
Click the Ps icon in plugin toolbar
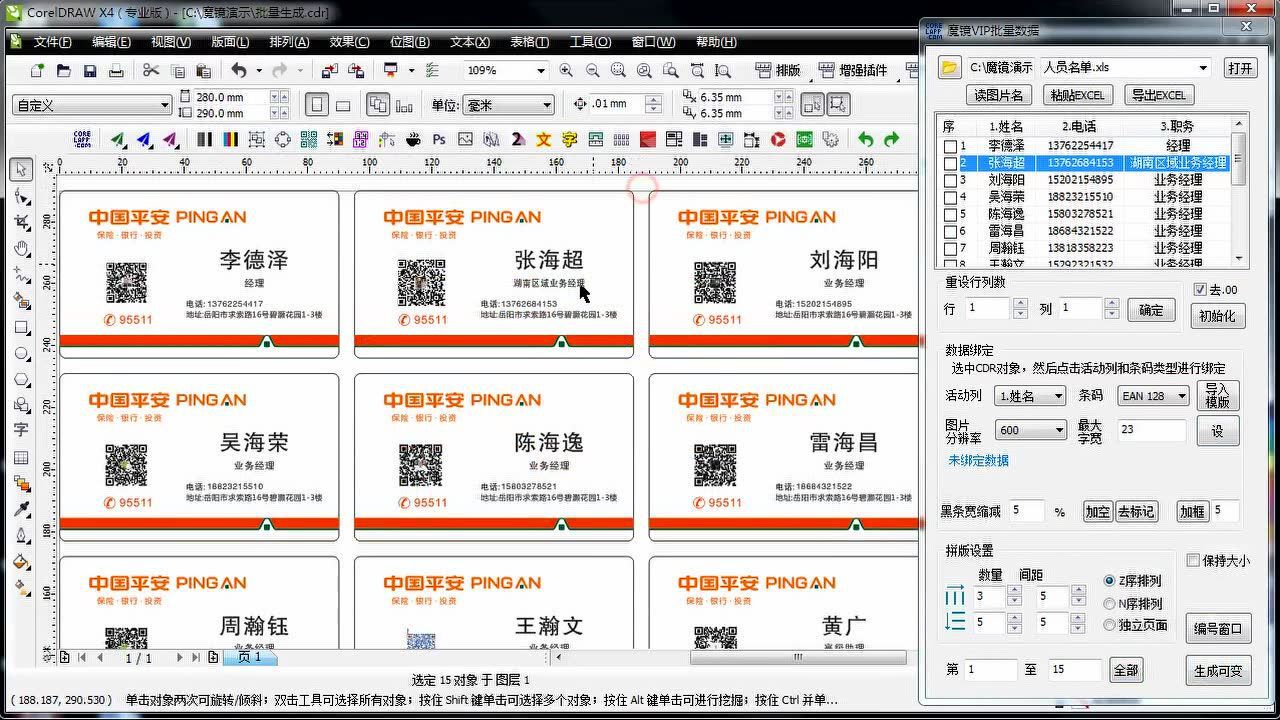(x=438, y=139)
